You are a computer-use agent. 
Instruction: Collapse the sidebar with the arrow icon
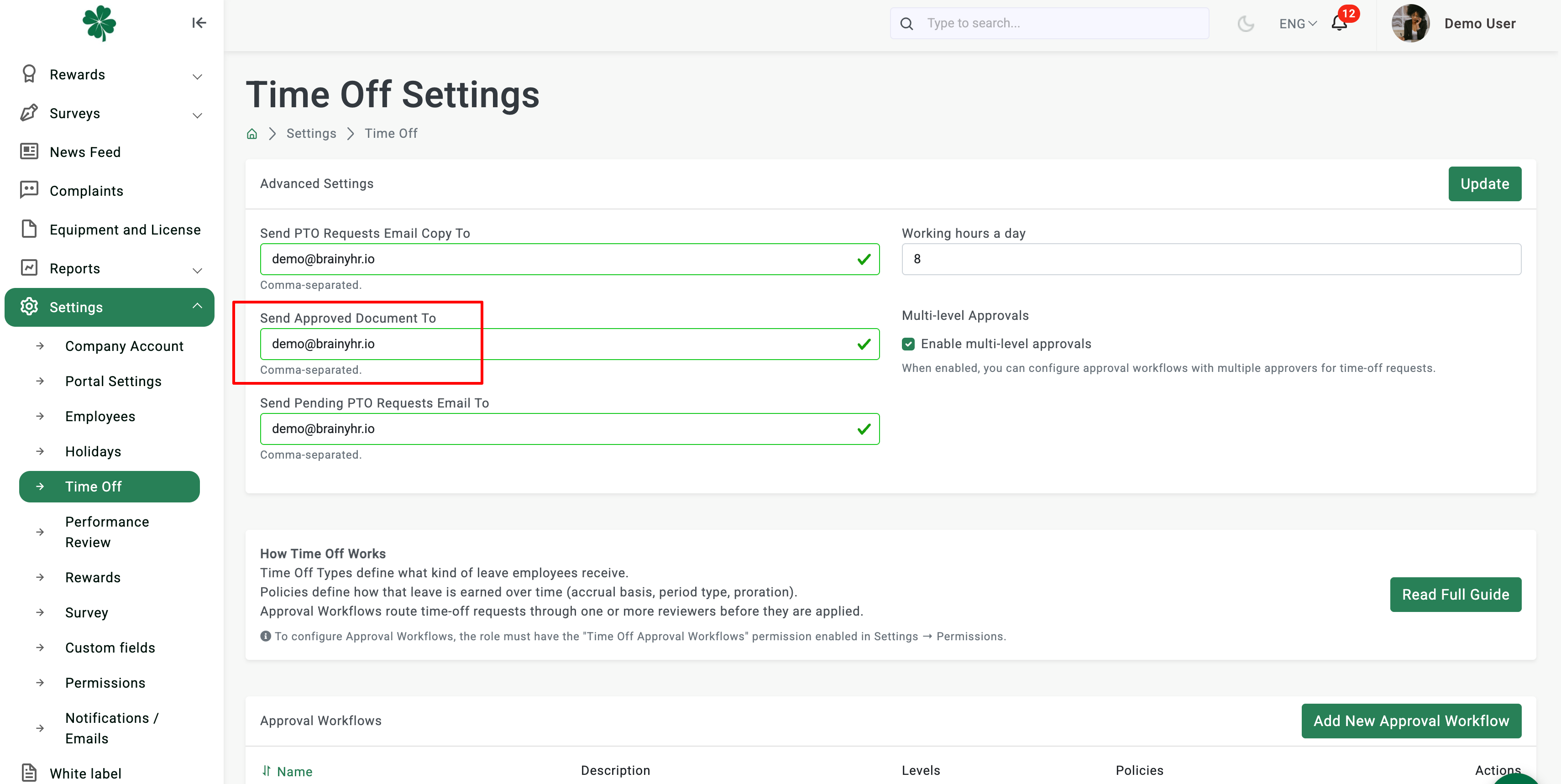[x=199, y=23]
